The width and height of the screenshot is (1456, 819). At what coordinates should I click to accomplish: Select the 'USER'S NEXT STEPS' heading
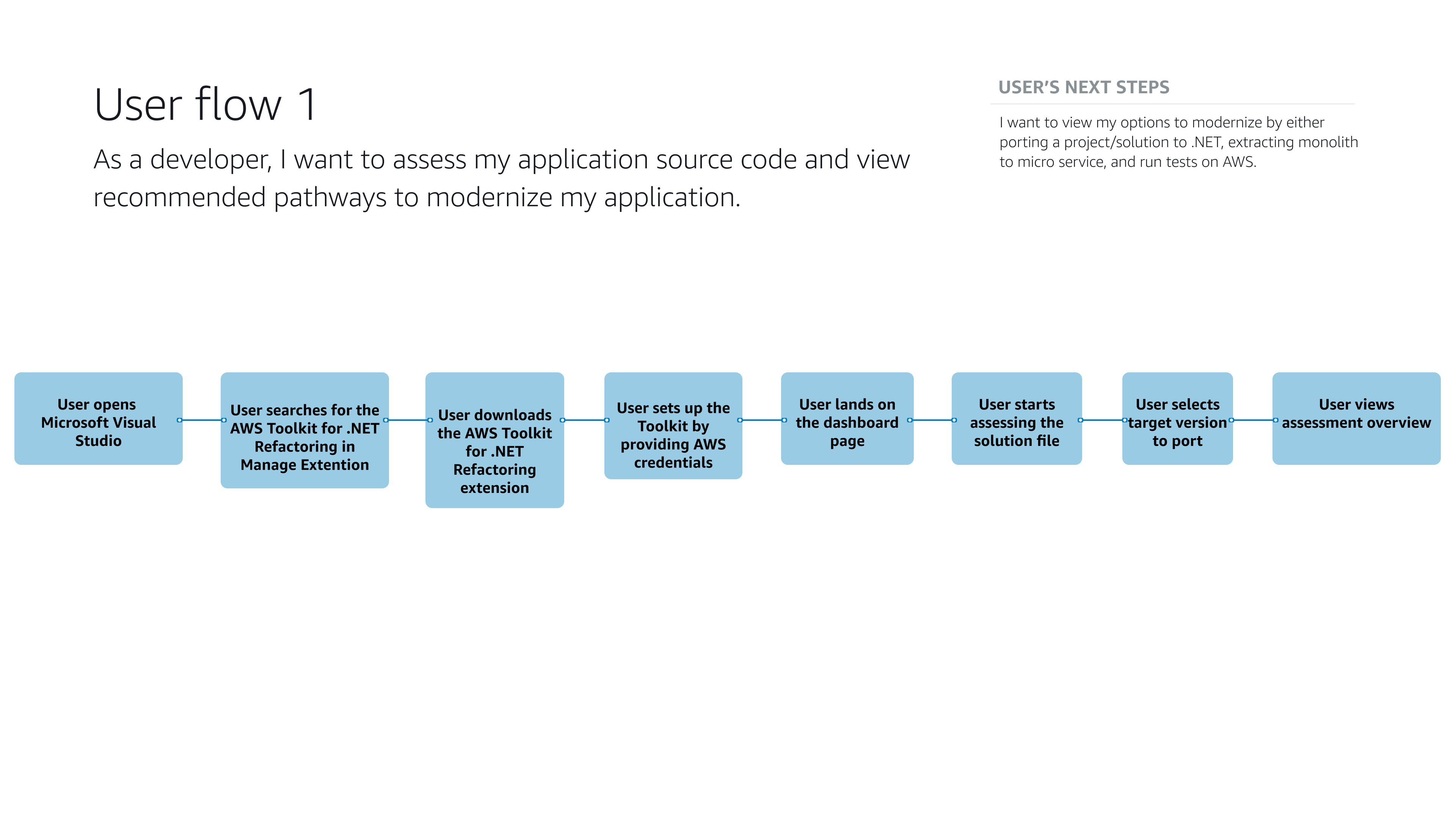coord(1084,88)
